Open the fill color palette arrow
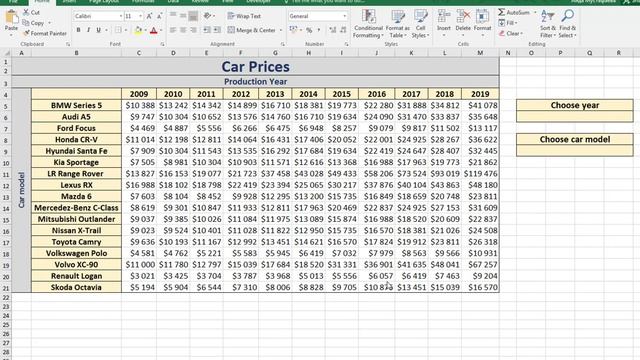This screenshot has height=360, width=640. (145, 30)
